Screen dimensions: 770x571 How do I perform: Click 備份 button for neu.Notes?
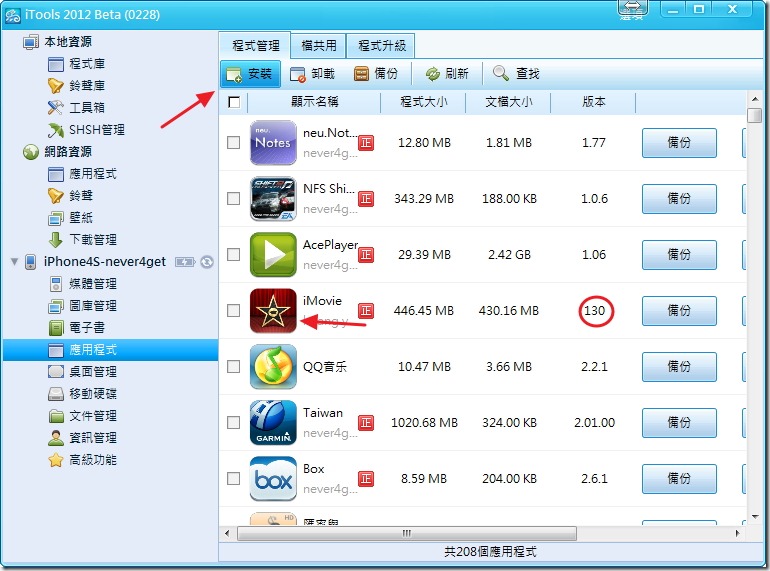coord(679,142)
